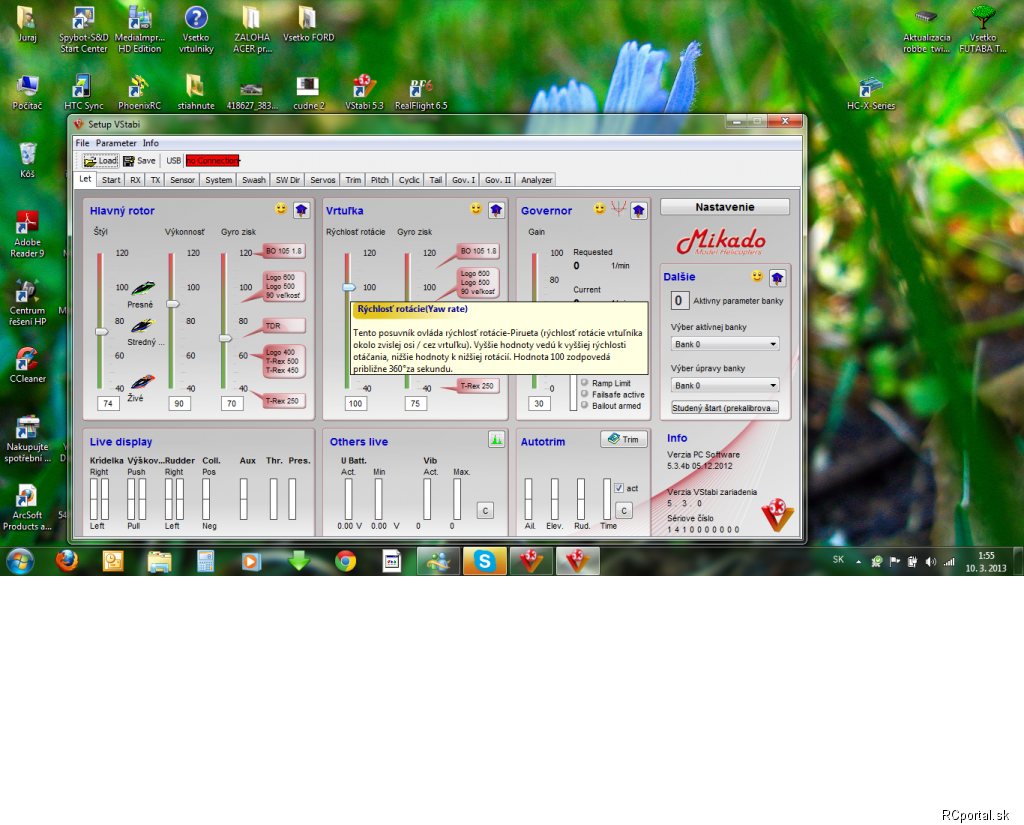This screenshot has width=1024, height=825.
Task: Click the Nastavenie button
Action: point(725,207)
